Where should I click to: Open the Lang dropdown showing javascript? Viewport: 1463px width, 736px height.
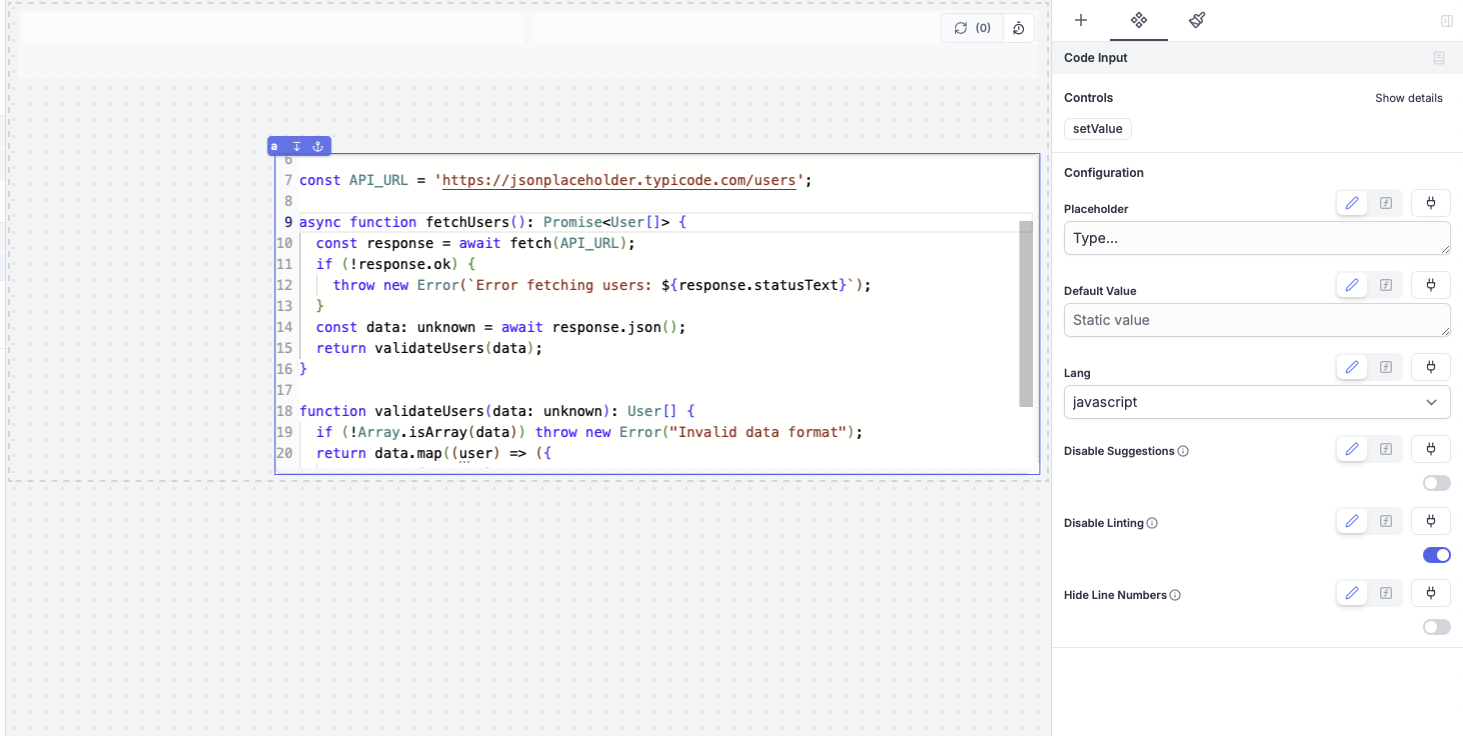(x=1256, y=401)
